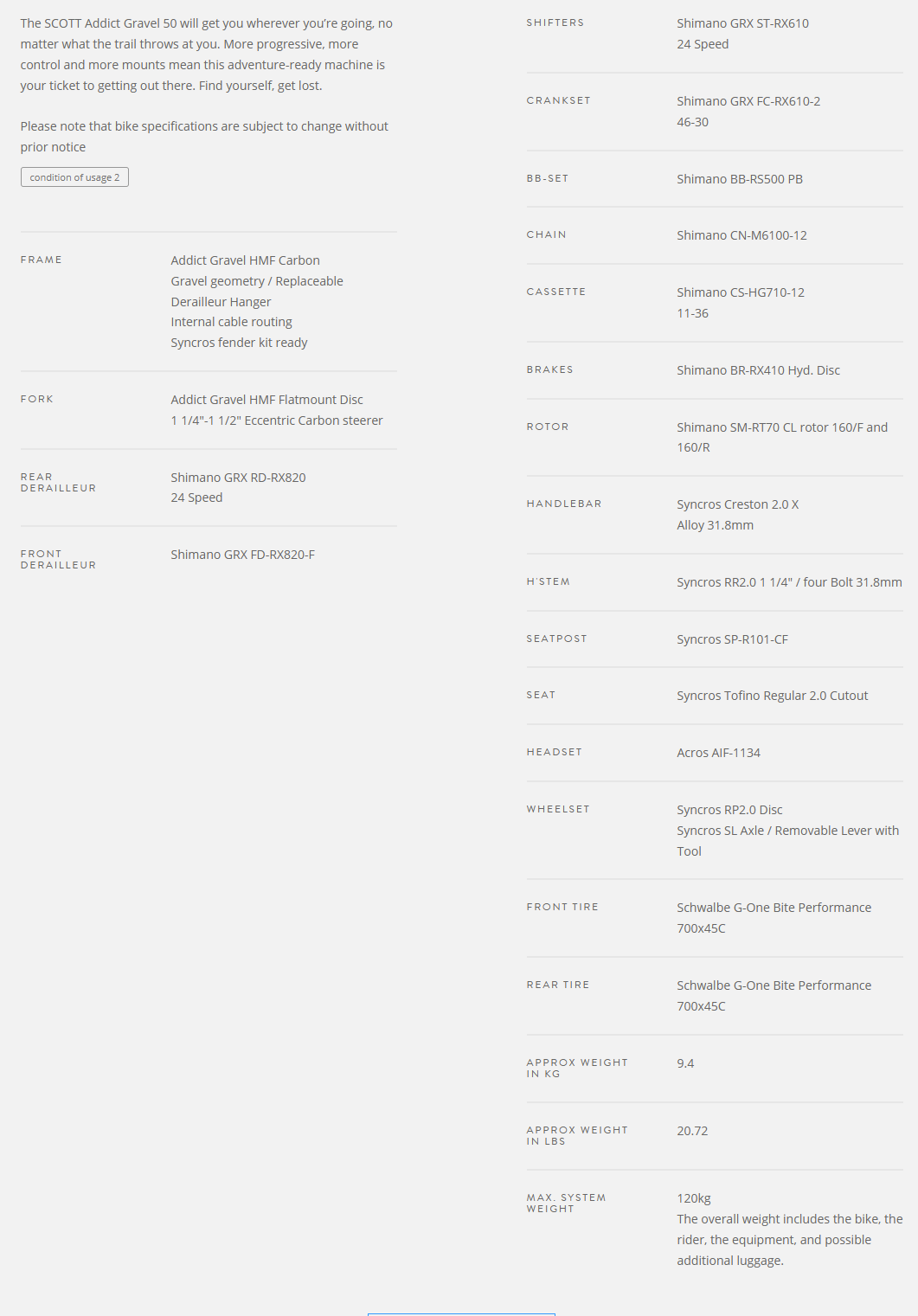Select the "Addict Gravel HMF Carbon" frame text
Image resolution: width=918 pixels, height=1316 pixels.
pos(245,260)
